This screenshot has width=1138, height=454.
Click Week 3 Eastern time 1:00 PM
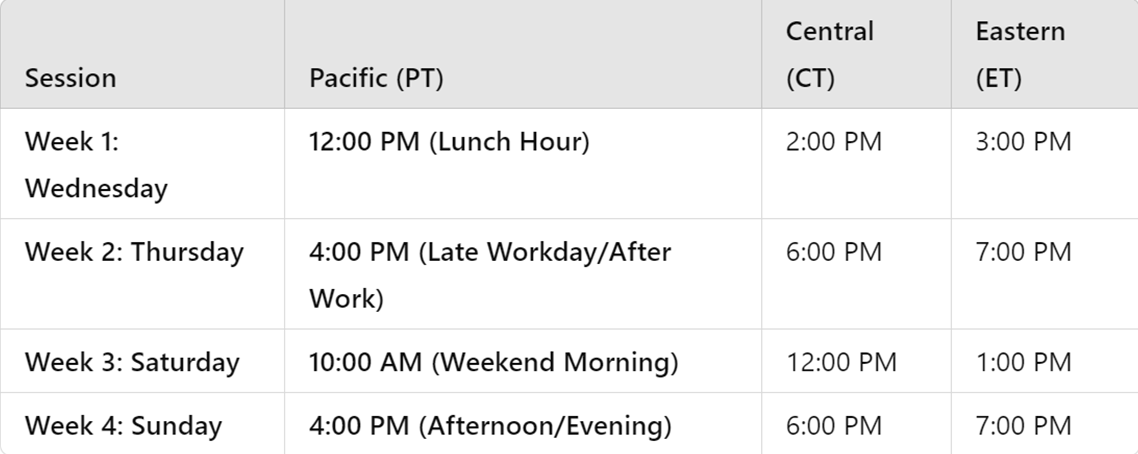coord(1023,362)
